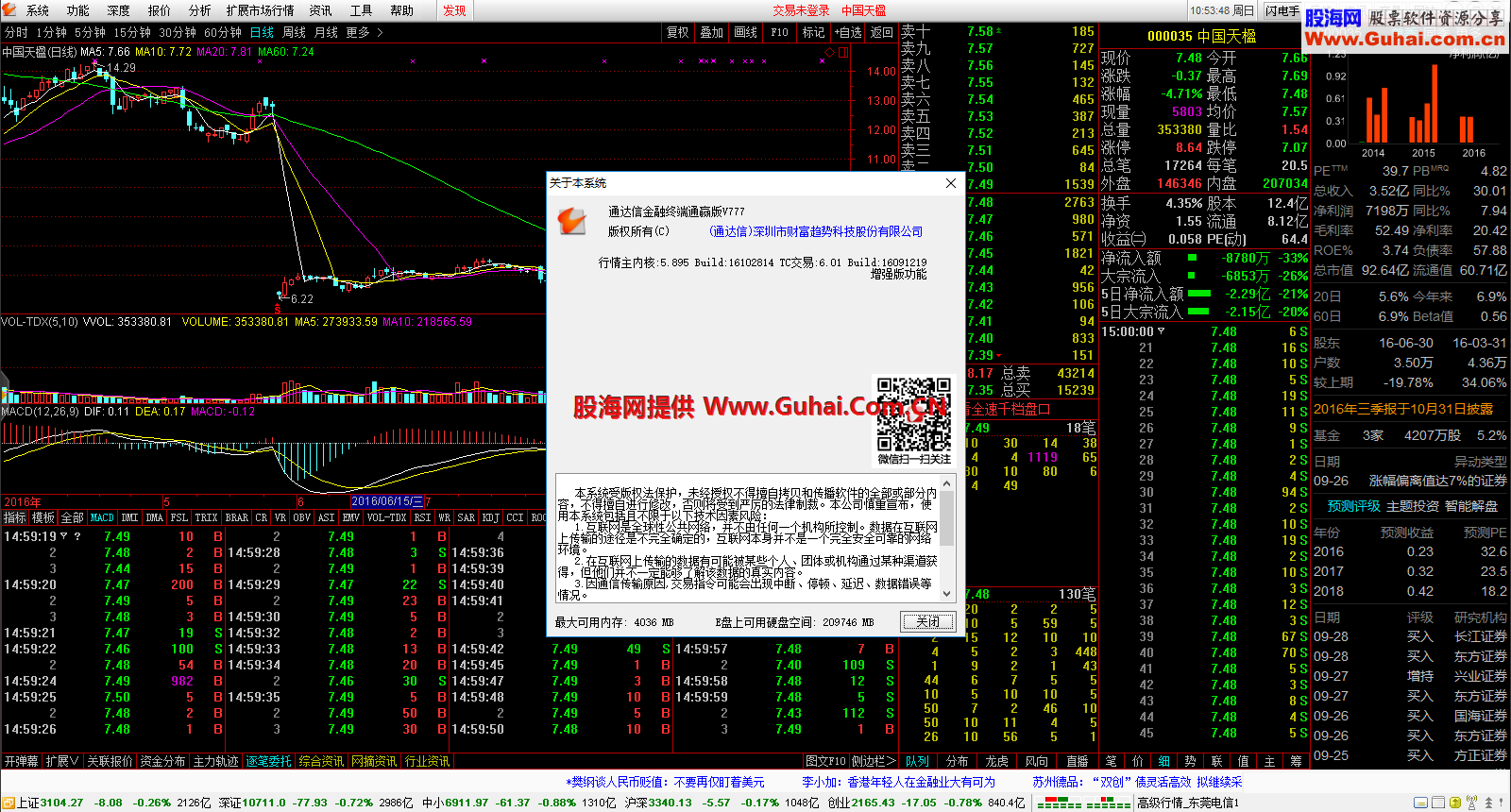Open the 逐笔委托 bottom tab
Image resolution: width=1511 pixels, height=812 pixels.
[x=269, y=761]
